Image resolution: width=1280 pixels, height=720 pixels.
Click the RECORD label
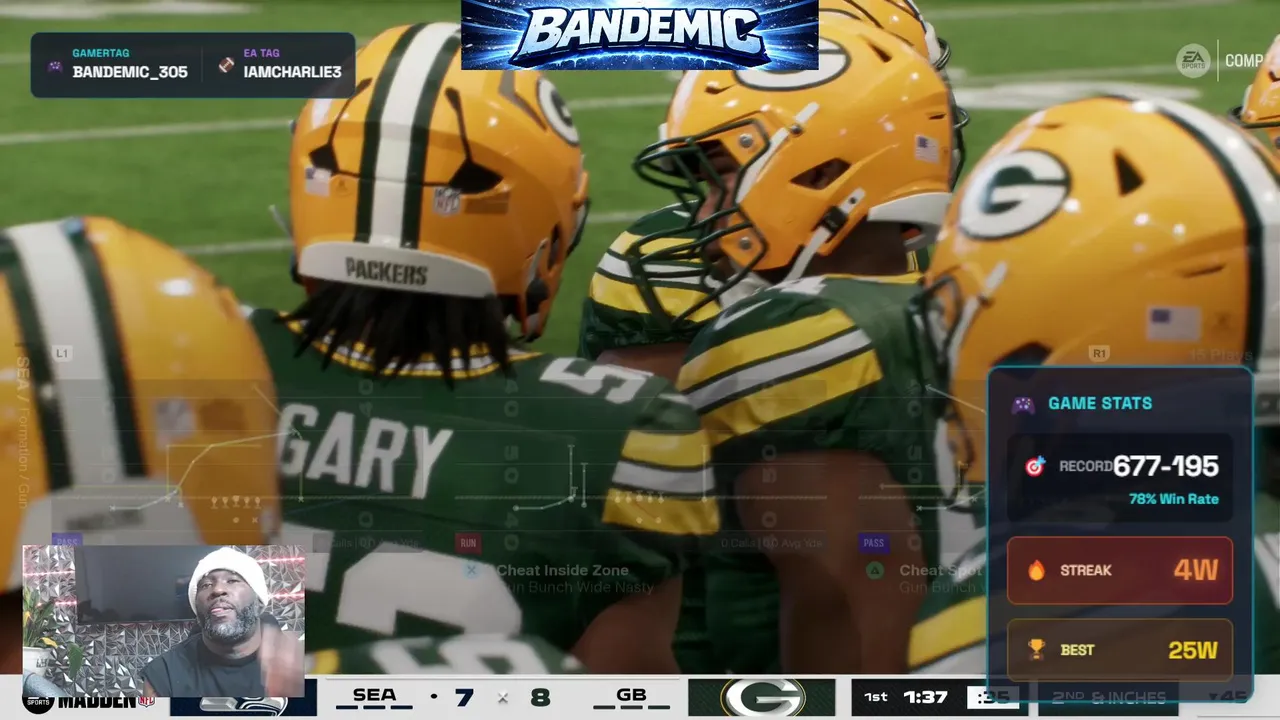click(1085, 466)
